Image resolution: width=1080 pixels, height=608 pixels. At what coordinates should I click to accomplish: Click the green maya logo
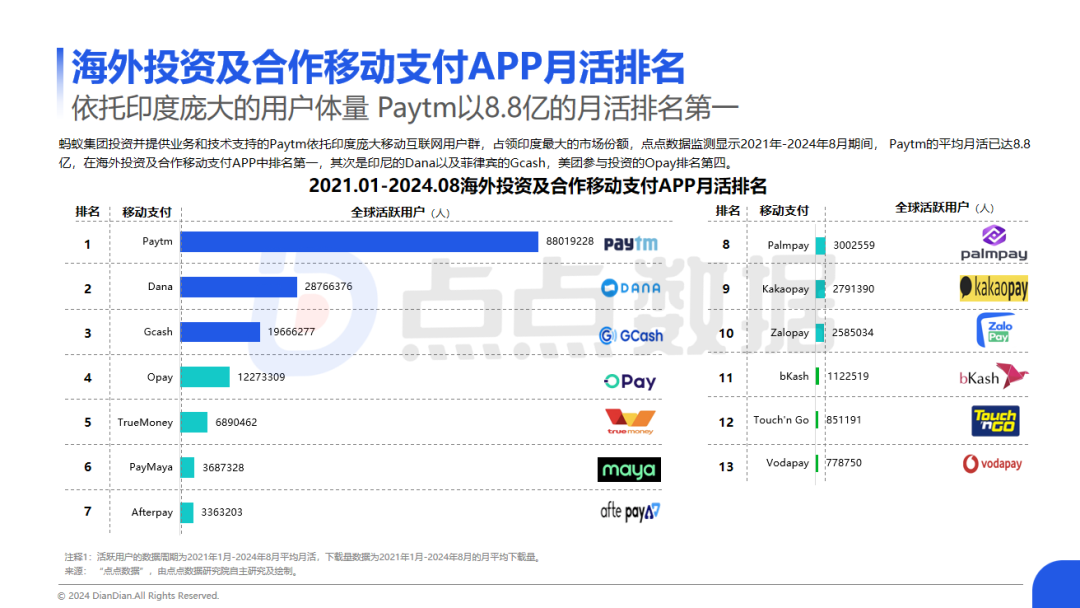[629, 470]
